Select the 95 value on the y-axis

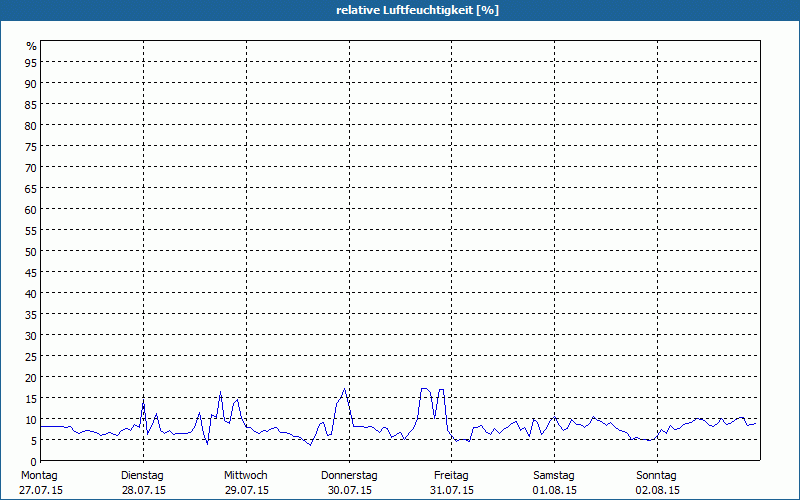[x=31, y=62]
